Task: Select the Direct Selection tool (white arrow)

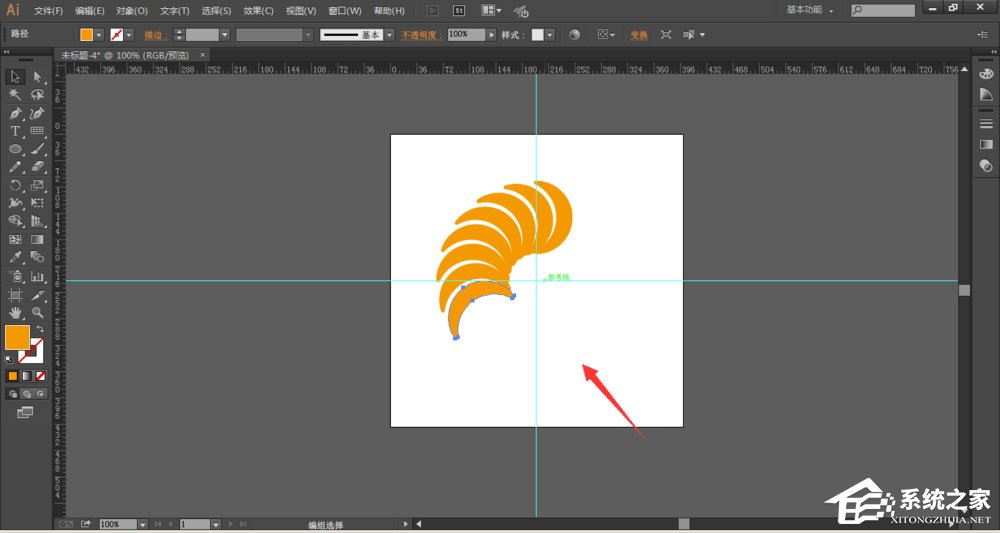Action: [x=38, y=77]
